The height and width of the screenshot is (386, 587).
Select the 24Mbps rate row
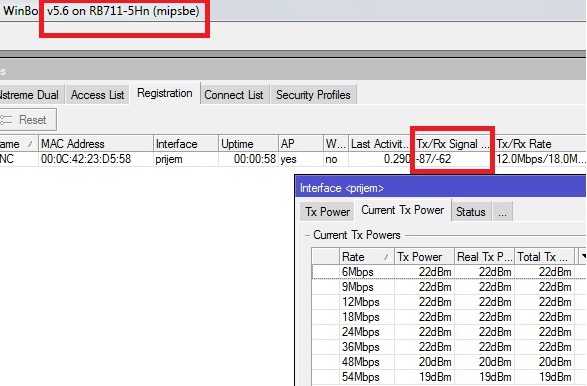(x=448, y=332)
